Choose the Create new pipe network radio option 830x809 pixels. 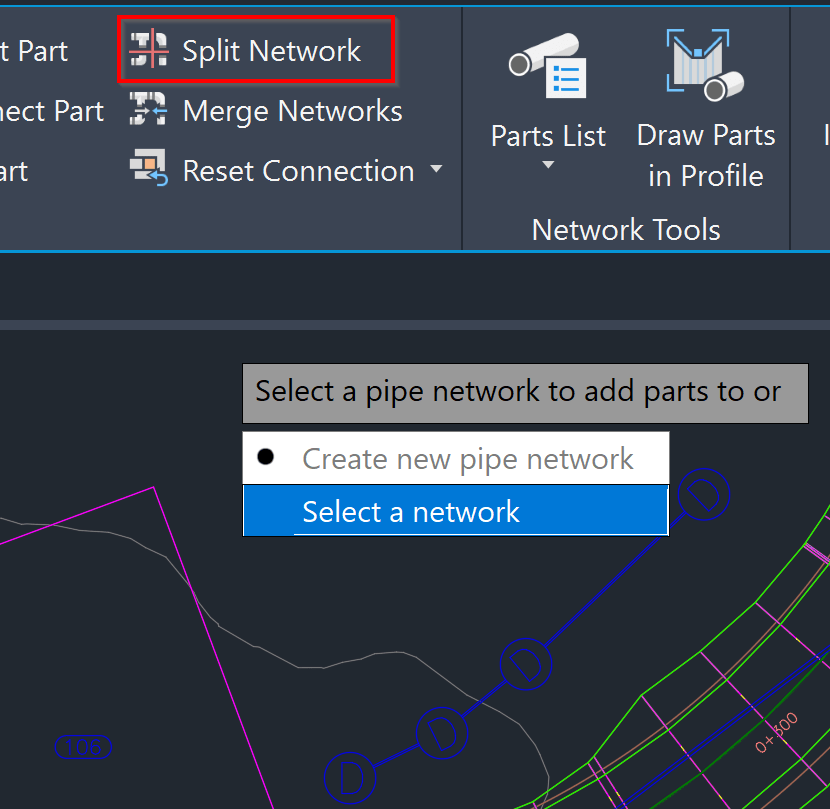coord(263,458)
